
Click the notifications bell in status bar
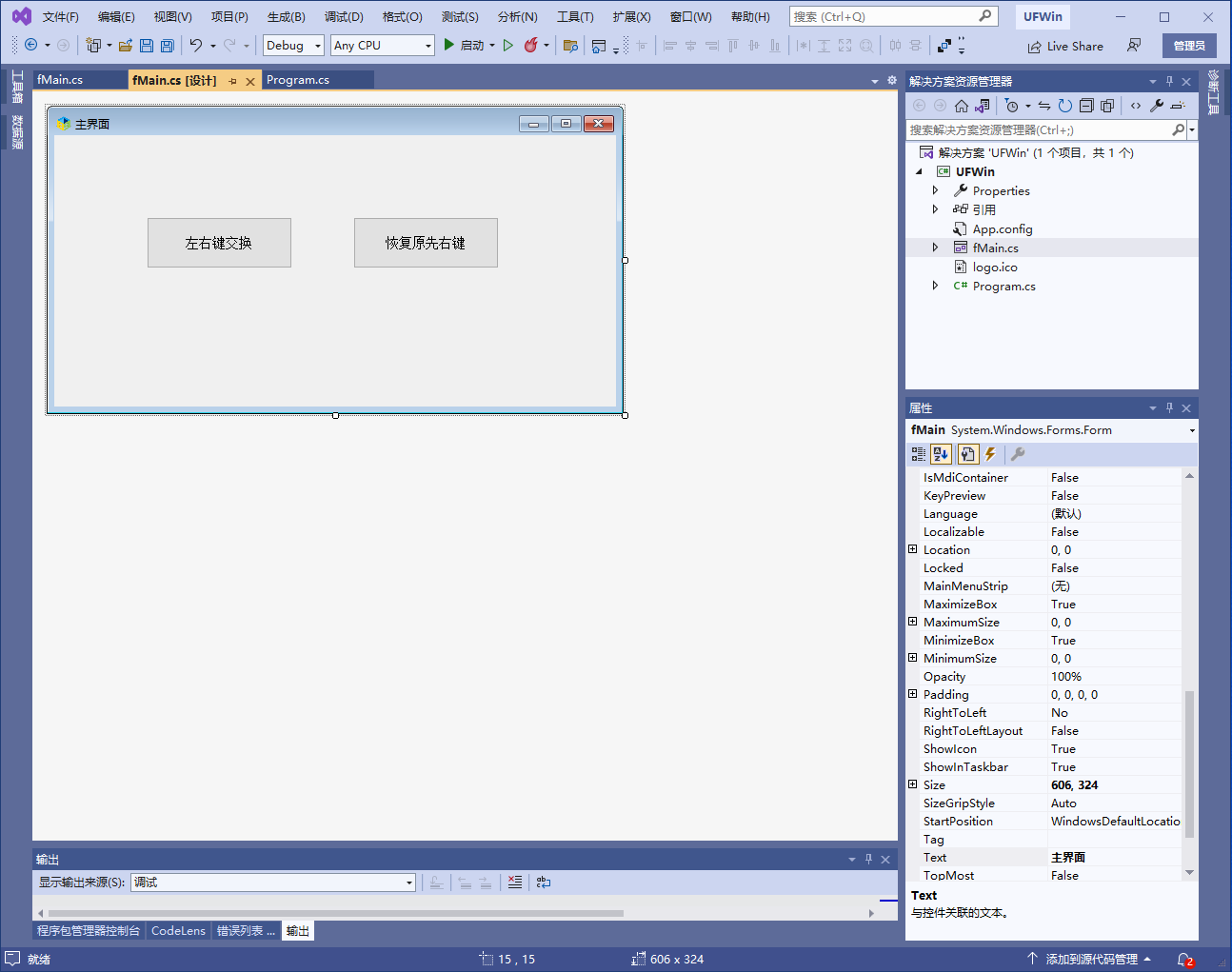pos(1184,959)
